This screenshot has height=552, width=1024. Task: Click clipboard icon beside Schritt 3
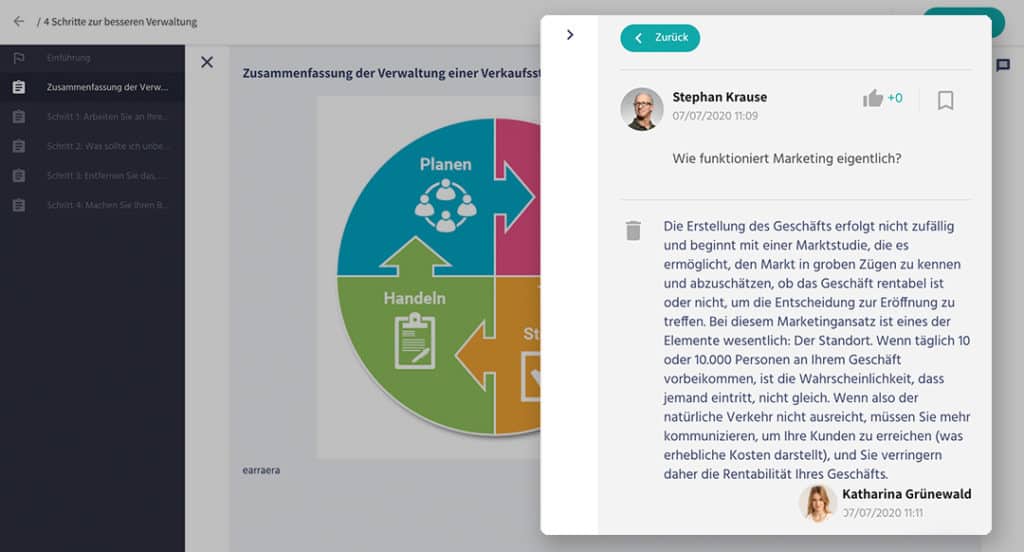(x=19, y=175)
